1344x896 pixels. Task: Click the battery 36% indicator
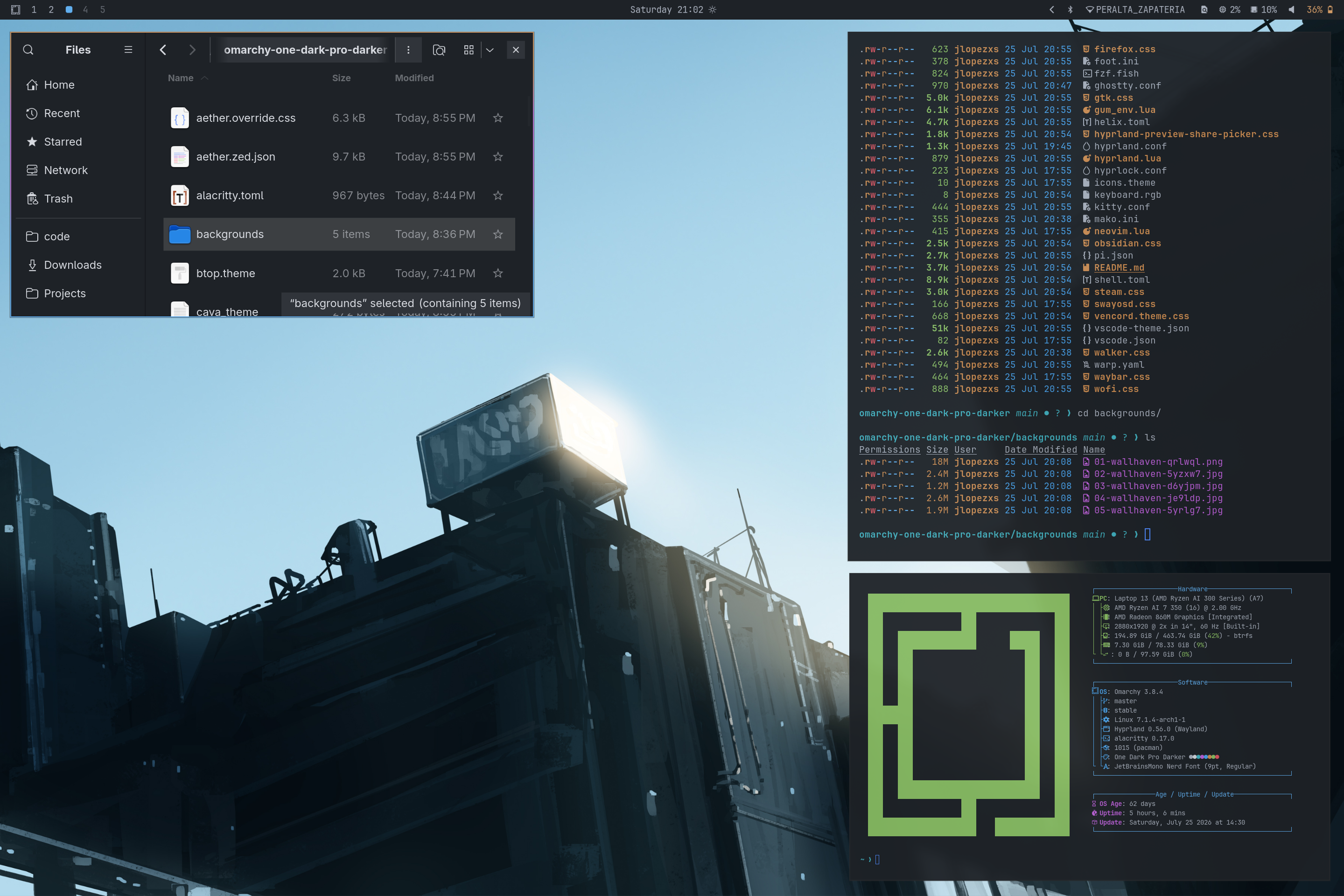pyautogui.click(x=1319, y=10)
